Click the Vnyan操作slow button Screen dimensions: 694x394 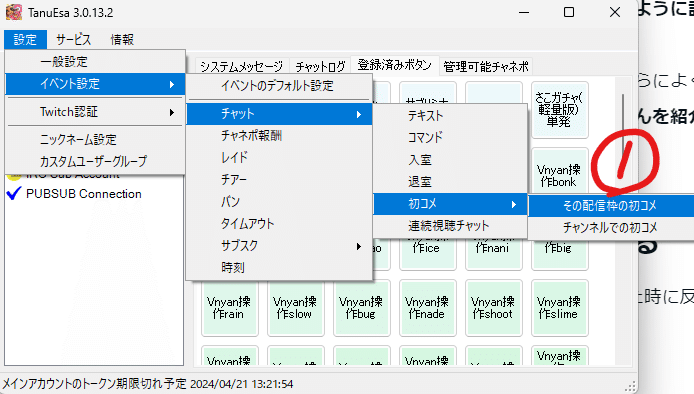click(296, 308)
